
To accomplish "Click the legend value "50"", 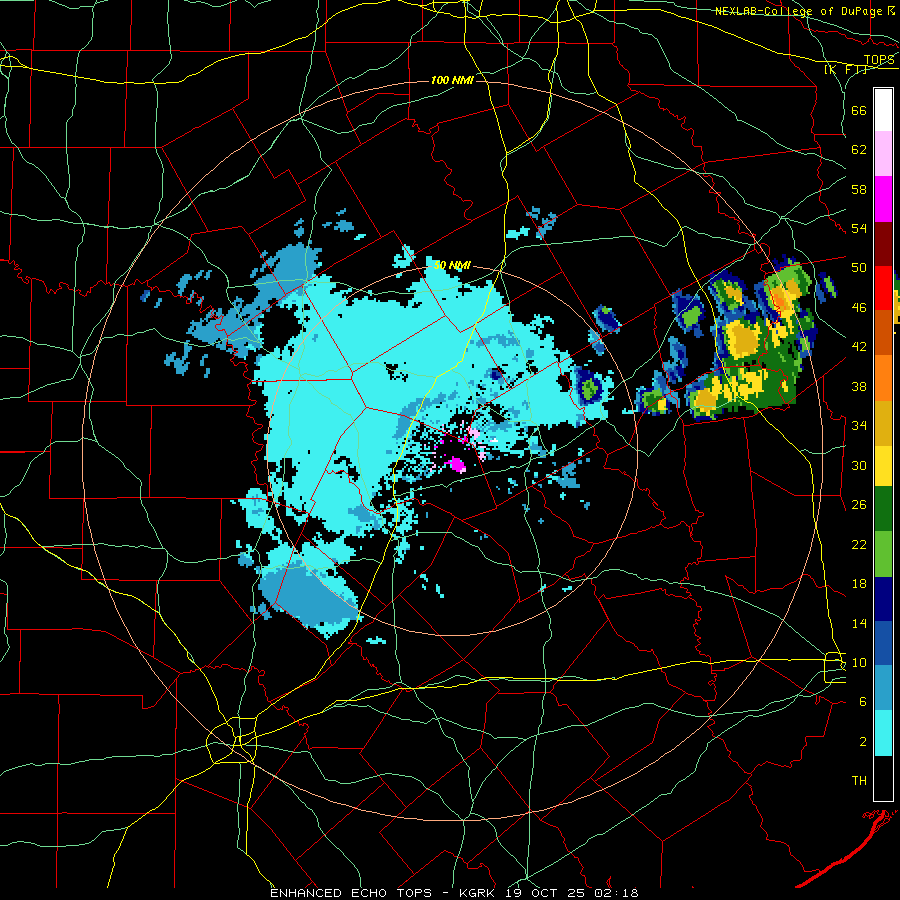I will pyautogui.click(x=859, y=268).
